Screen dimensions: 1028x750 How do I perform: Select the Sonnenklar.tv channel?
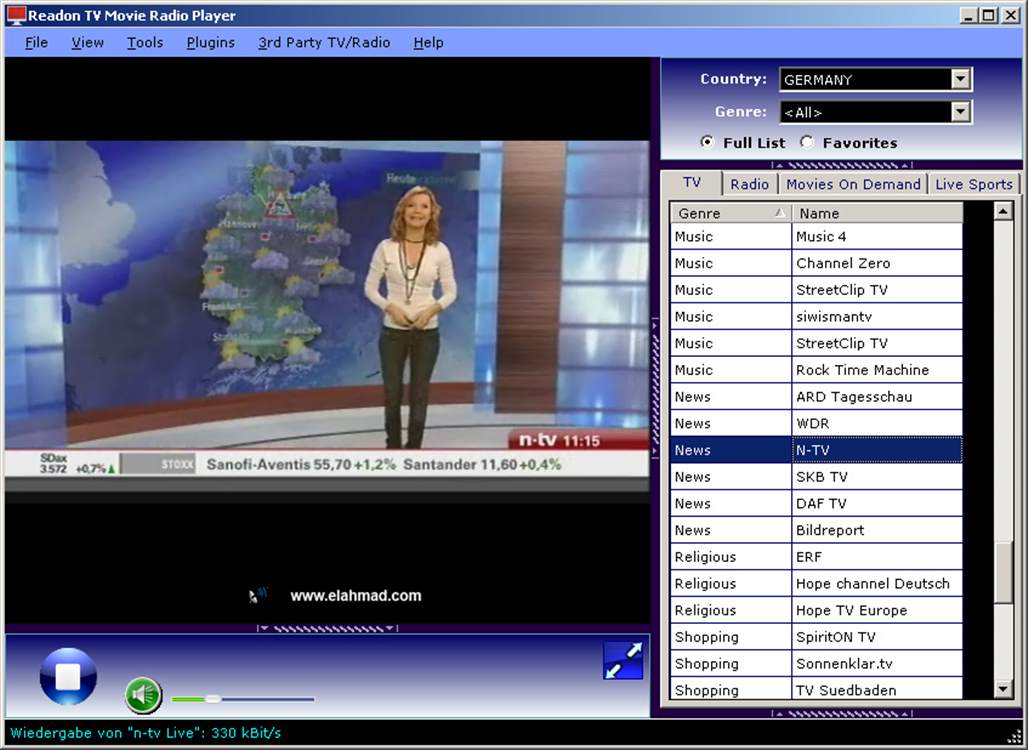(x=816, y=663)
